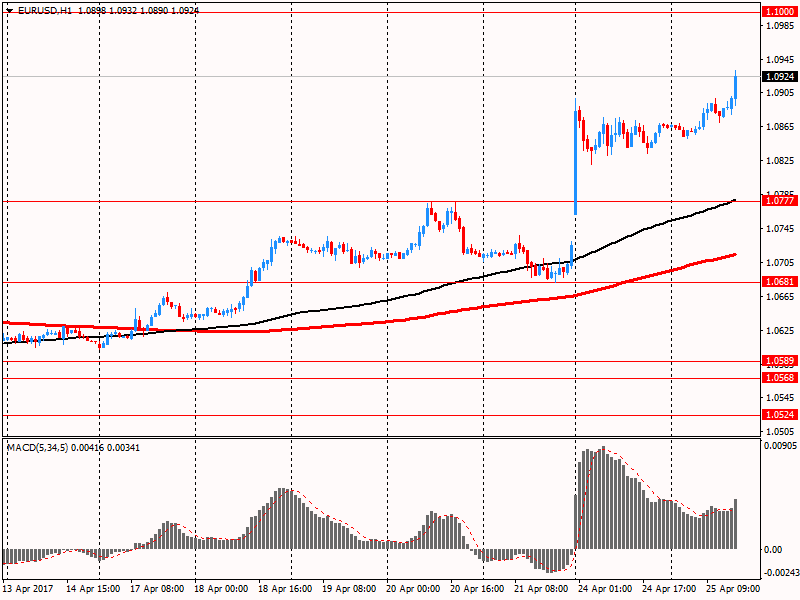Image resolution: width=800 pixels, height=600 pixels.
Task: Click the 1.0665 price scale value
Action: coord(780,296)
